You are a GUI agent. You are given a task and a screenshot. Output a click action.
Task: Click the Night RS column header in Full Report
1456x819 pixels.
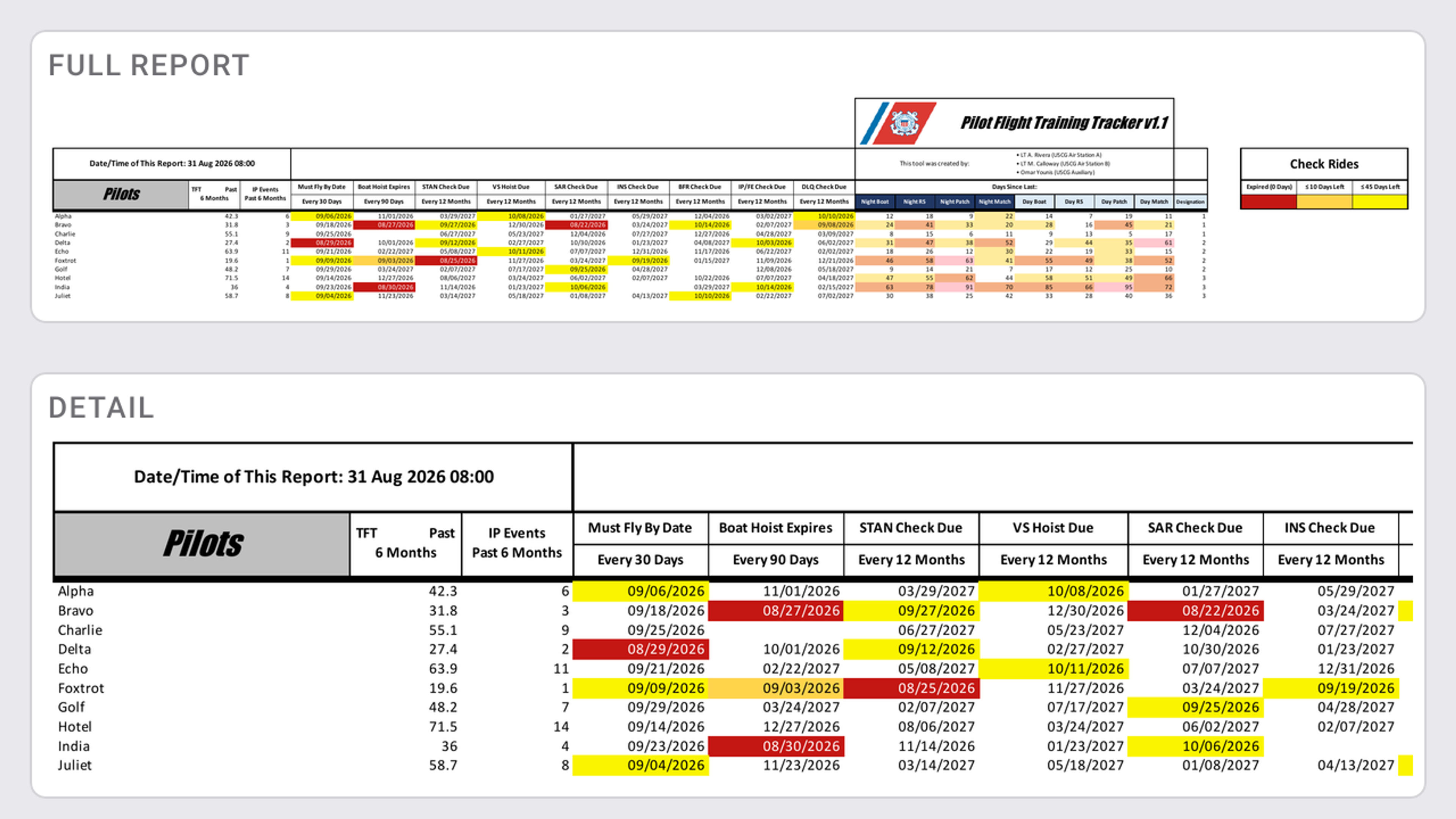point(914,202)
